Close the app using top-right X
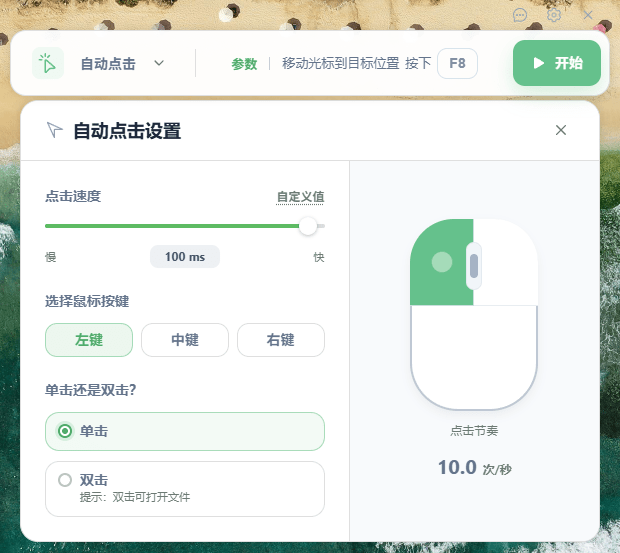Image resolution: width=620 pixels, height=553 pixels. click(x=588, y=15)
